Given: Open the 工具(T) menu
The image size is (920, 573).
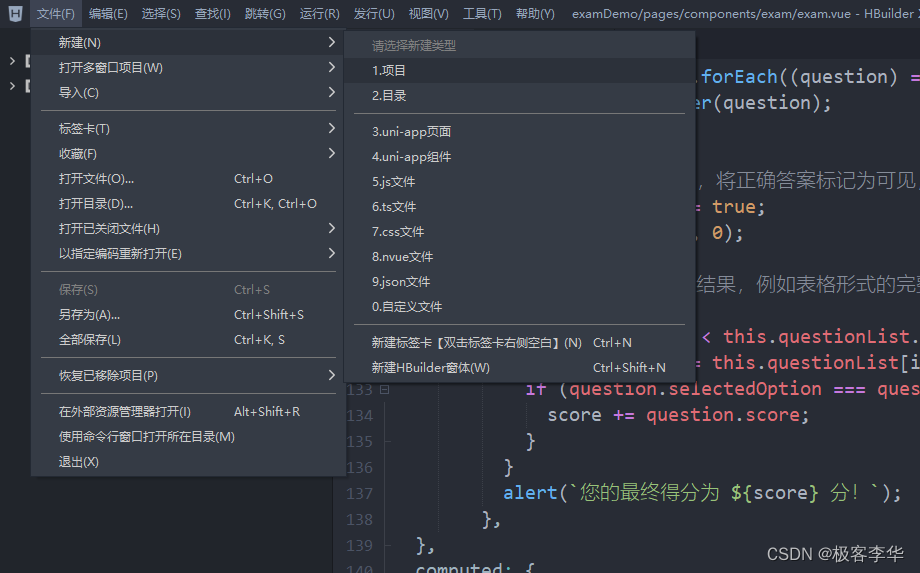Looking at the screenshot, I should pos(482,13).
